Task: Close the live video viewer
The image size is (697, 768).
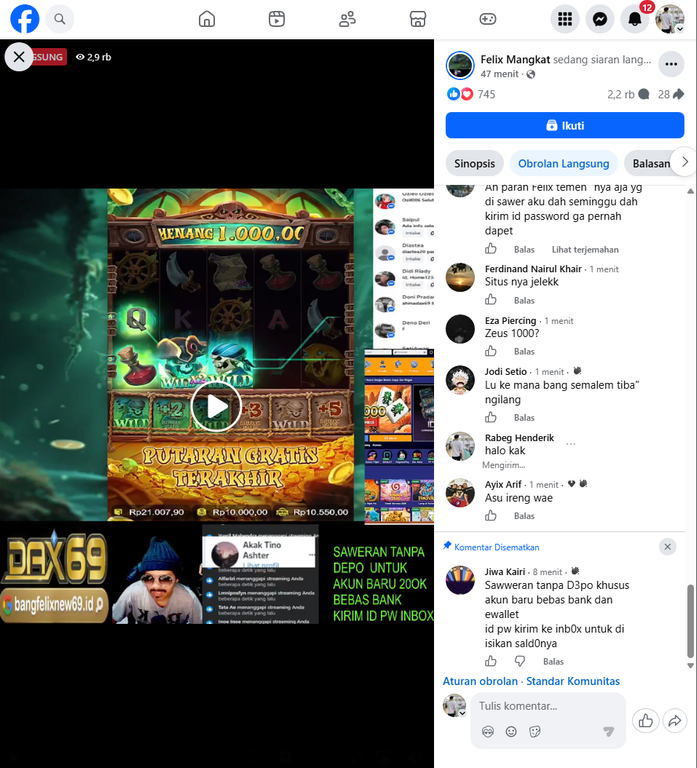Action: [19, 57]
